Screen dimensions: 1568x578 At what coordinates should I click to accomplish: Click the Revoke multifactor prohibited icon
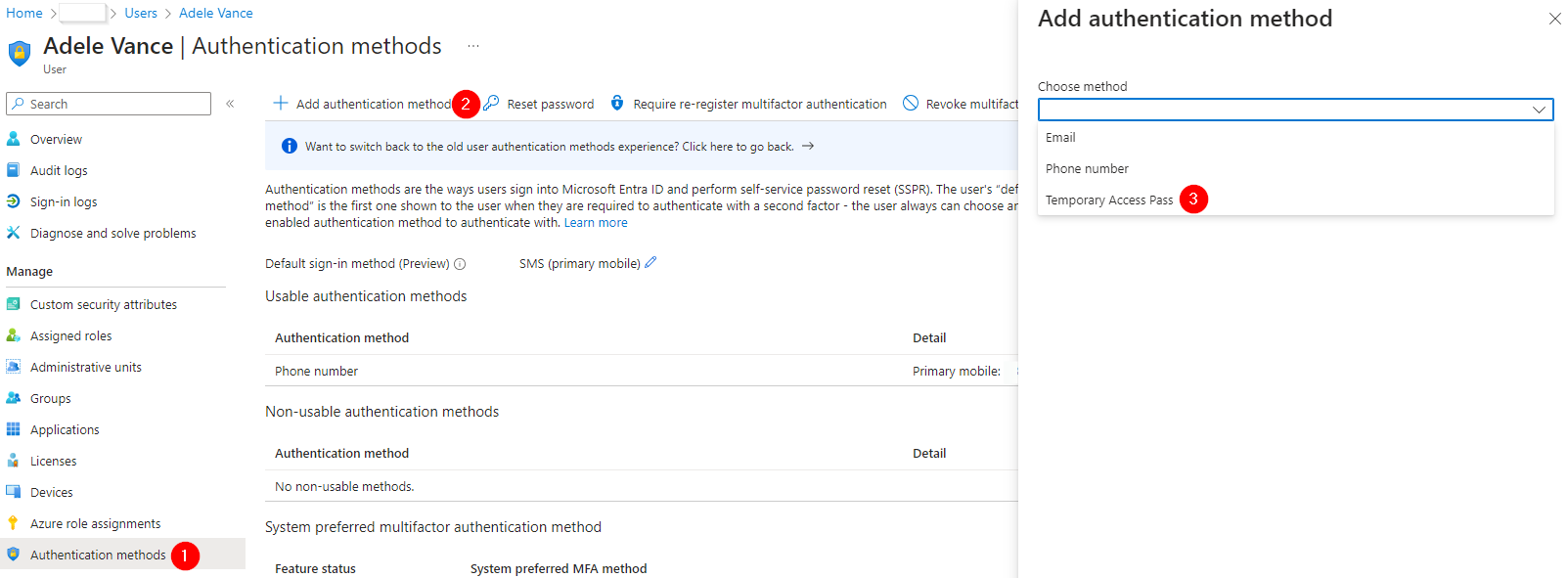911,103
